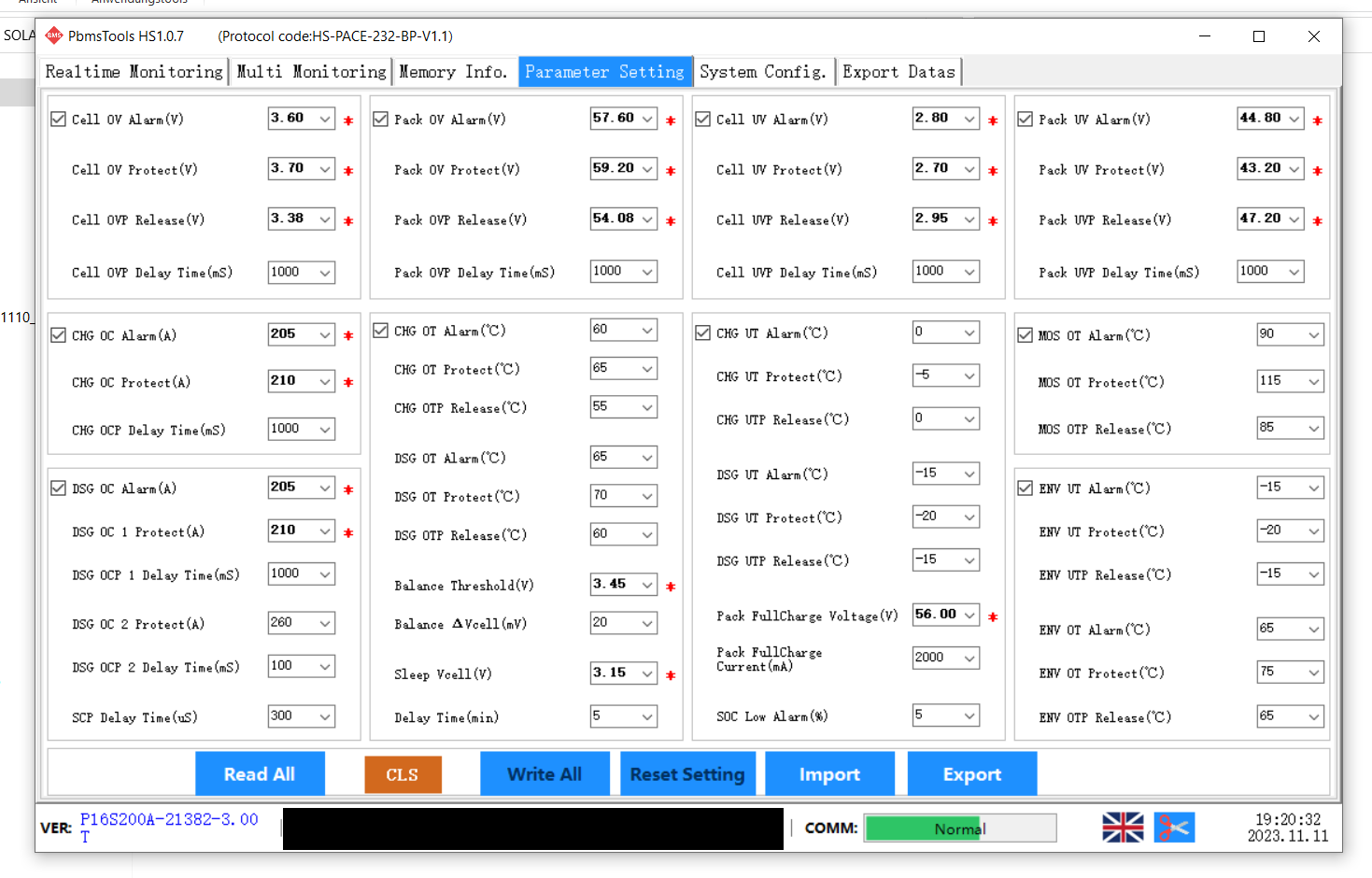Expand the SOC Low Alarm dropdown
The height and width of the screenshot is (878, 1372).
pyautogui.click(x=969, y=715)
